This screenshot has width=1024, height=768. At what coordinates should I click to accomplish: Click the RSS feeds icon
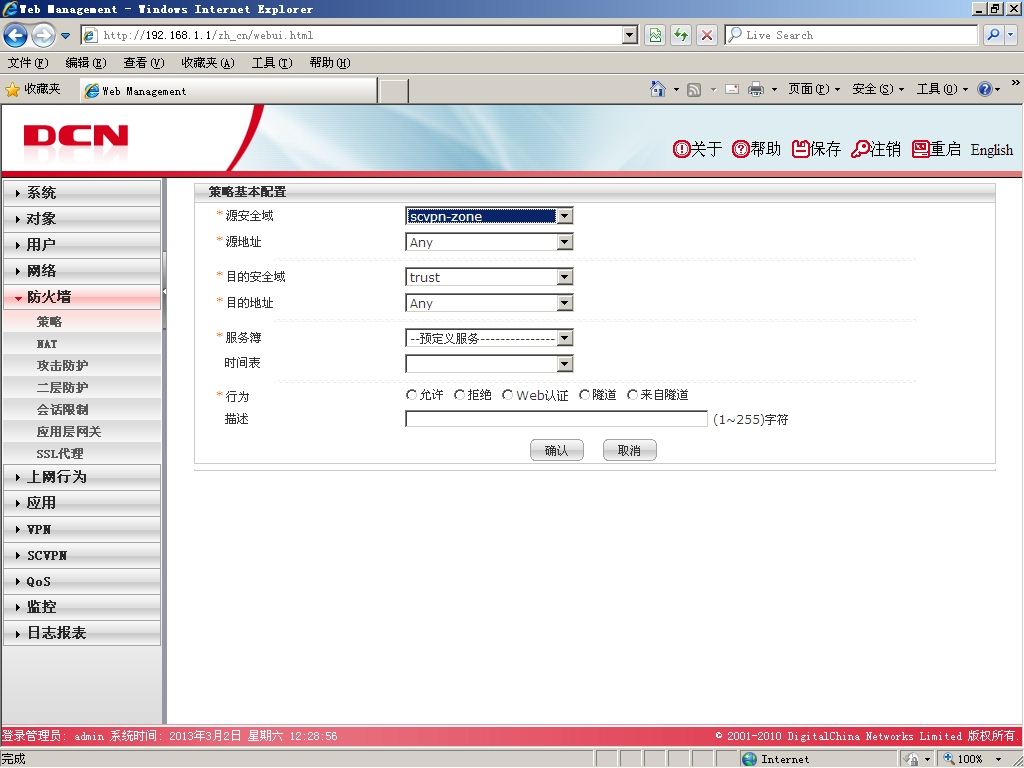(x=694, y=89)
